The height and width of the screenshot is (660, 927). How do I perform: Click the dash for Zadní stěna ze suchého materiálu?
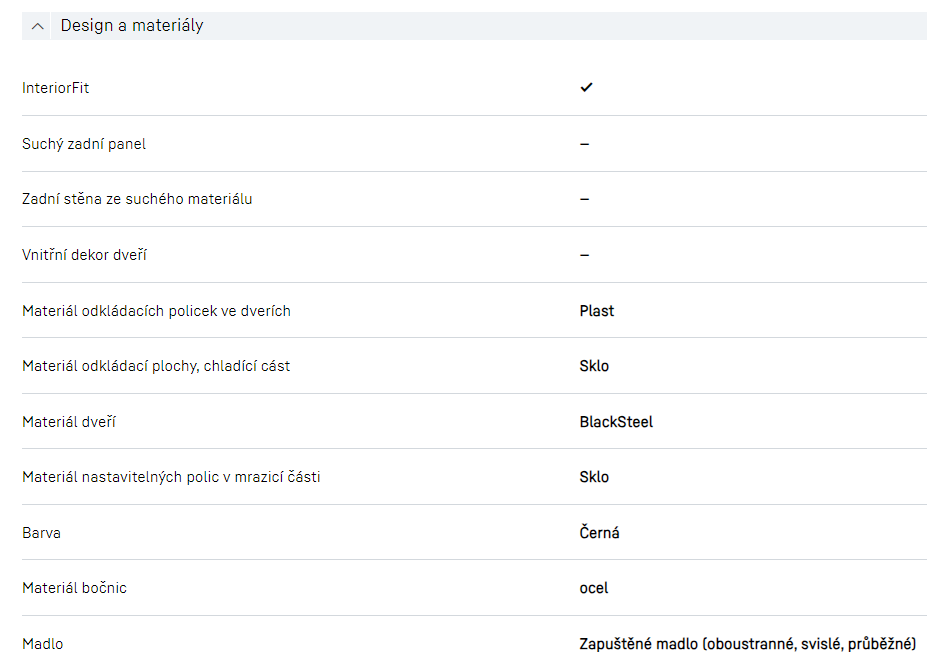point(584,199)
